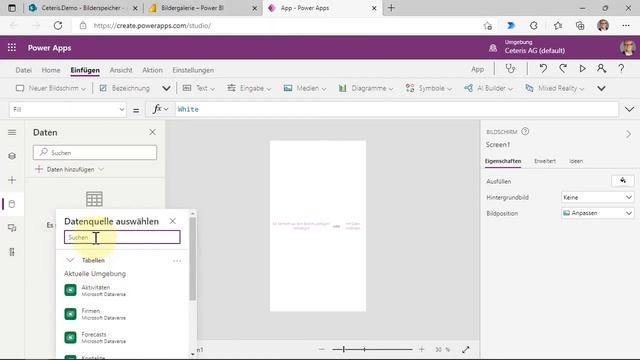
Task: Open the environment icon in header
Action: click(x=493, y=48)
